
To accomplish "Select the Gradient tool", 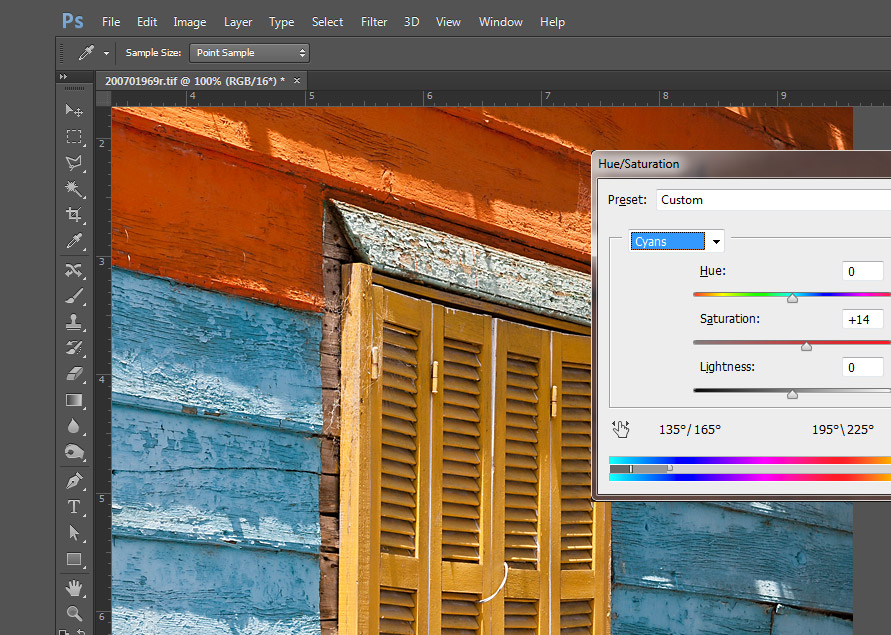I will pyautogui.click(x=74, y=400).
